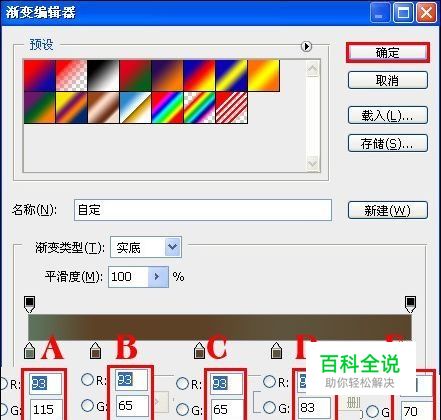
Task: Pick the red Transparent Stripes preset
Action: [x=232, y=108]
